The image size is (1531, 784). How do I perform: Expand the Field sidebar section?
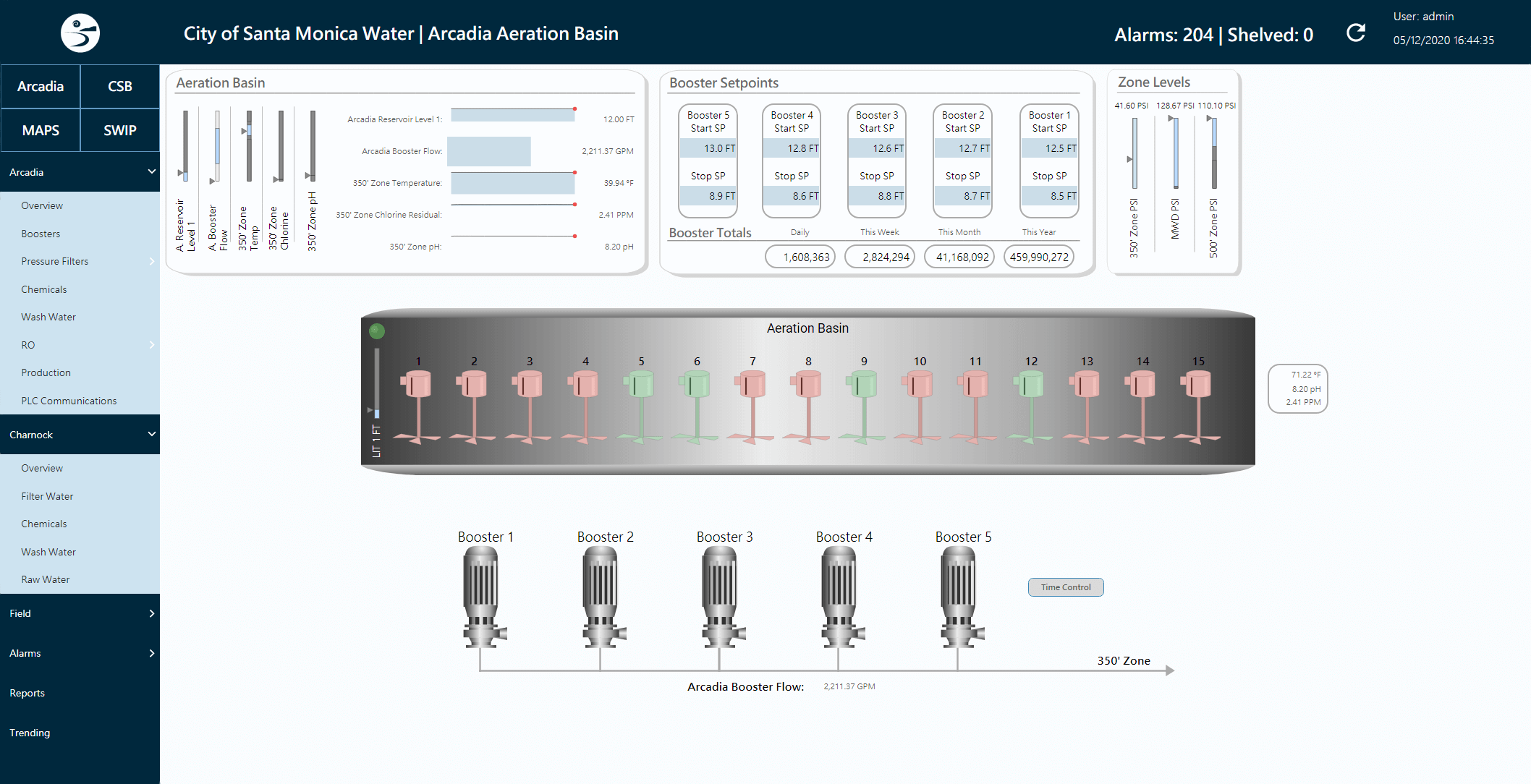80,613
